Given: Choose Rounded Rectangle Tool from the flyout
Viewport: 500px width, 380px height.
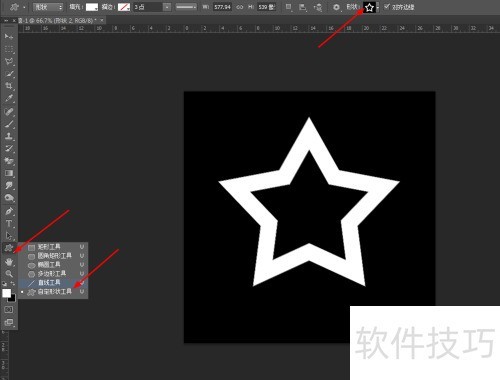Looking at the screenshot, I should [x=53, y=256].
